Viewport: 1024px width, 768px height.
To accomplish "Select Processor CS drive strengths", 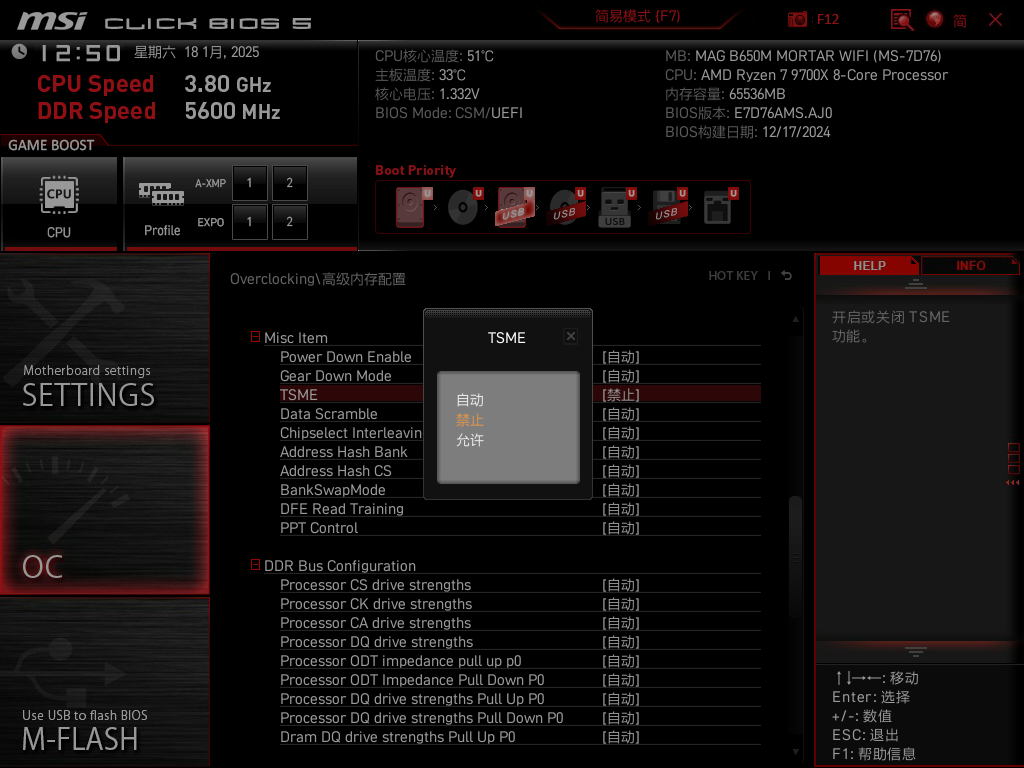I will coord(376,585).
